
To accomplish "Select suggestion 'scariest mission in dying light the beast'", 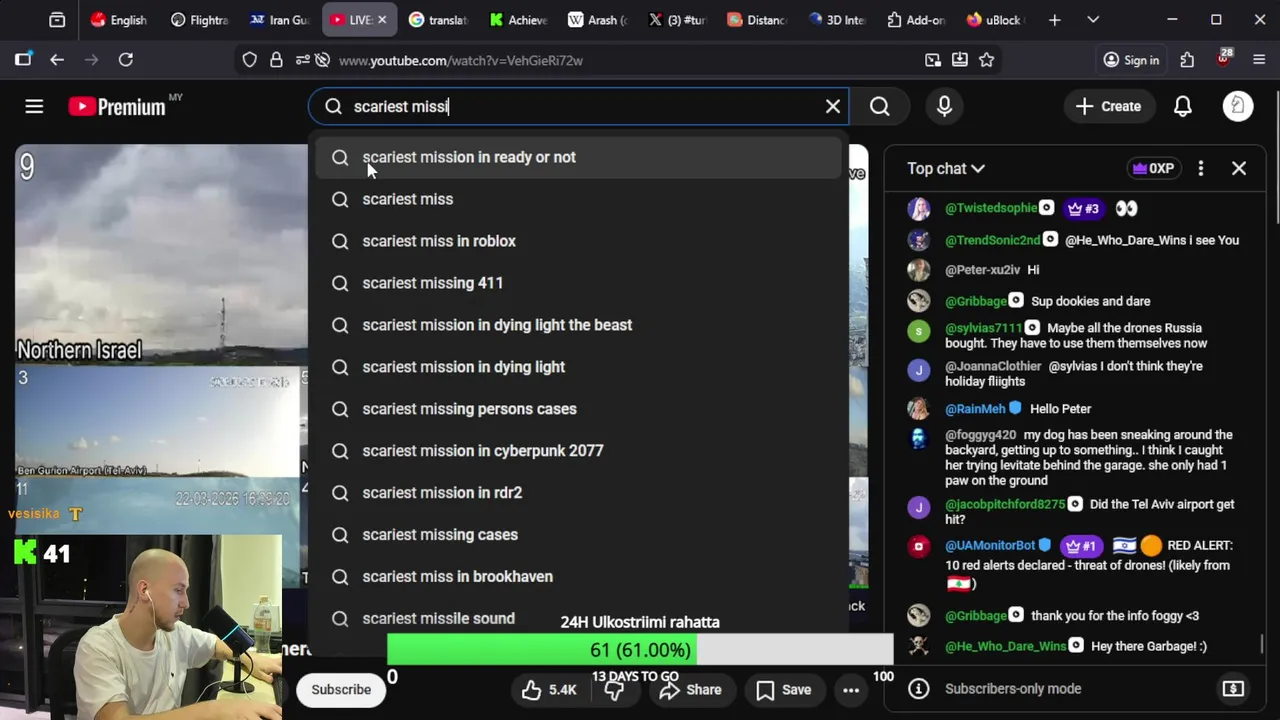I will click(579, 325).
